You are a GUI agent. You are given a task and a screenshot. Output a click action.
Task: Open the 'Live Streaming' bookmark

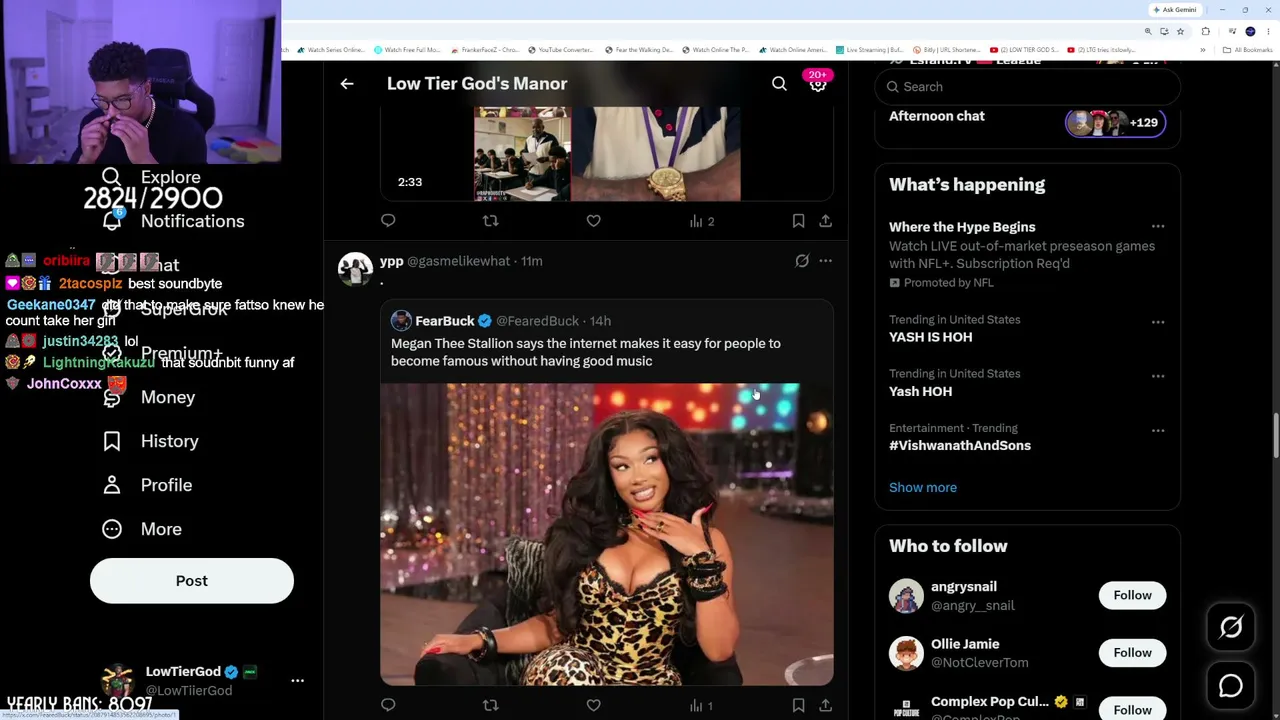point(870,50)
